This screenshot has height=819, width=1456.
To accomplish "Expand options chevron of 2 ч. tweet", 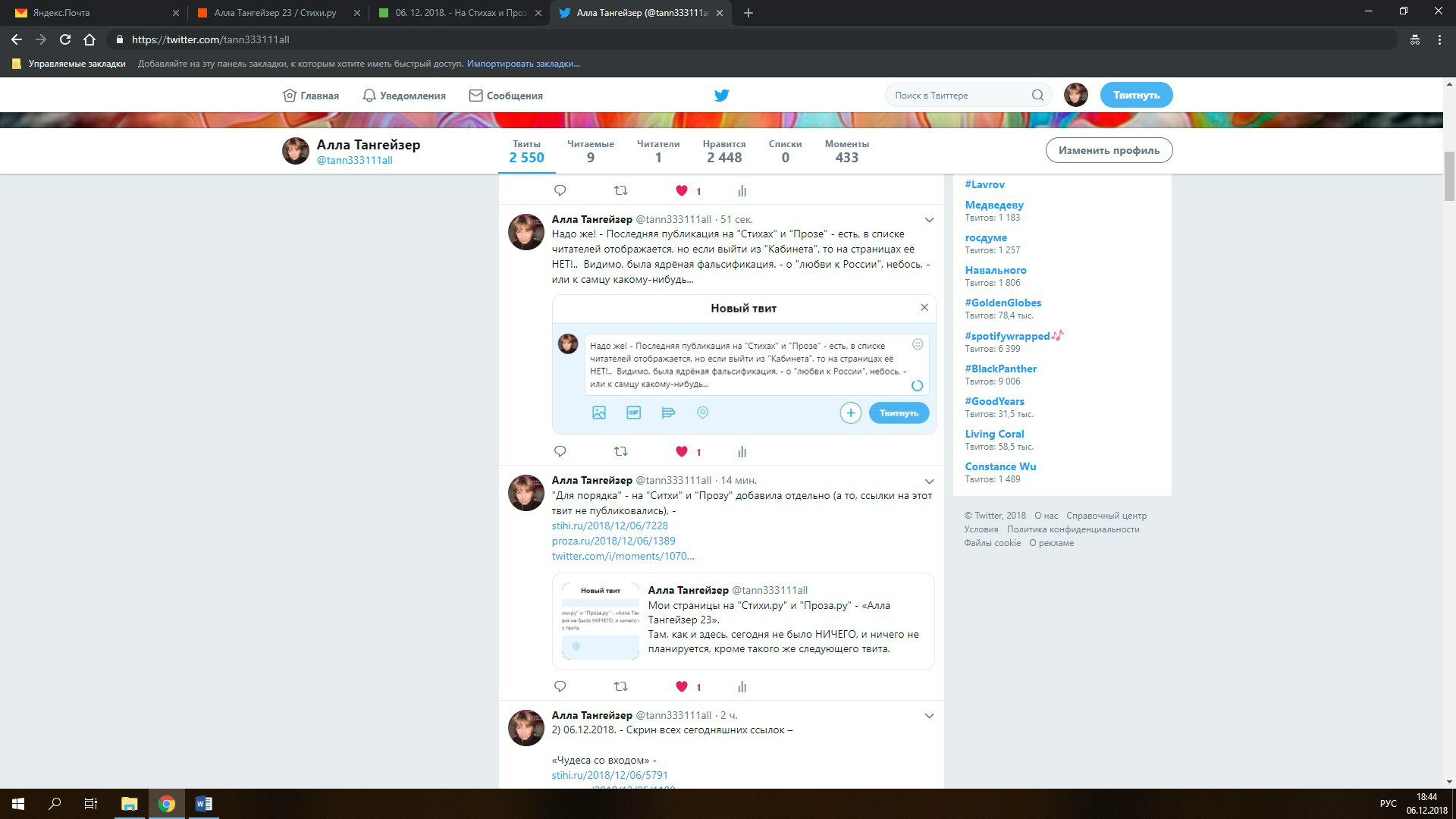I will pos(929,716).
